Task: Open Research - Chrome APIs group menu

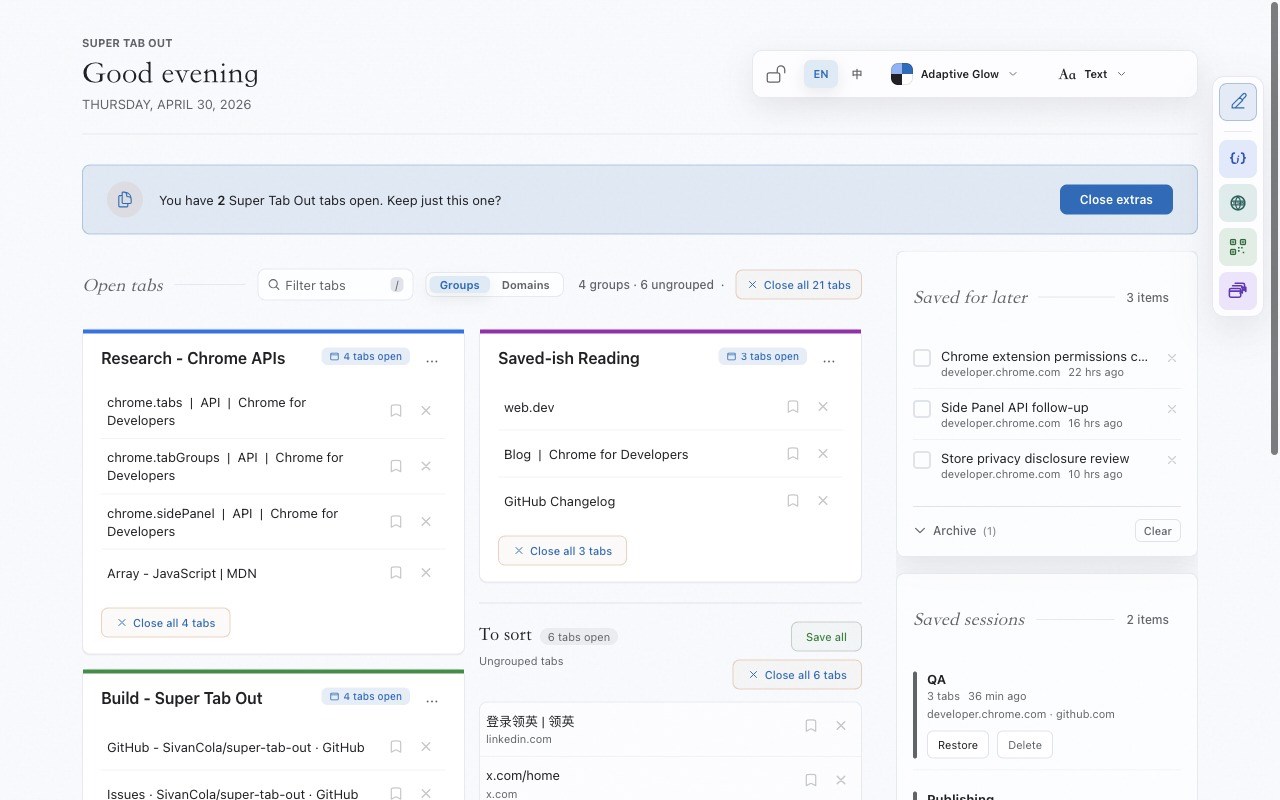Action: point(432,360)
